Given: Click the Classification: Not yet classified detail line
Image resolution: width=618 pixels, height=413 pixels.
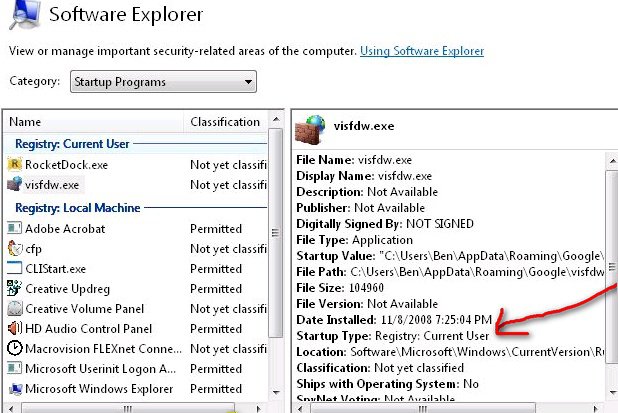Looking at the screenshot, I should point(380,368).
